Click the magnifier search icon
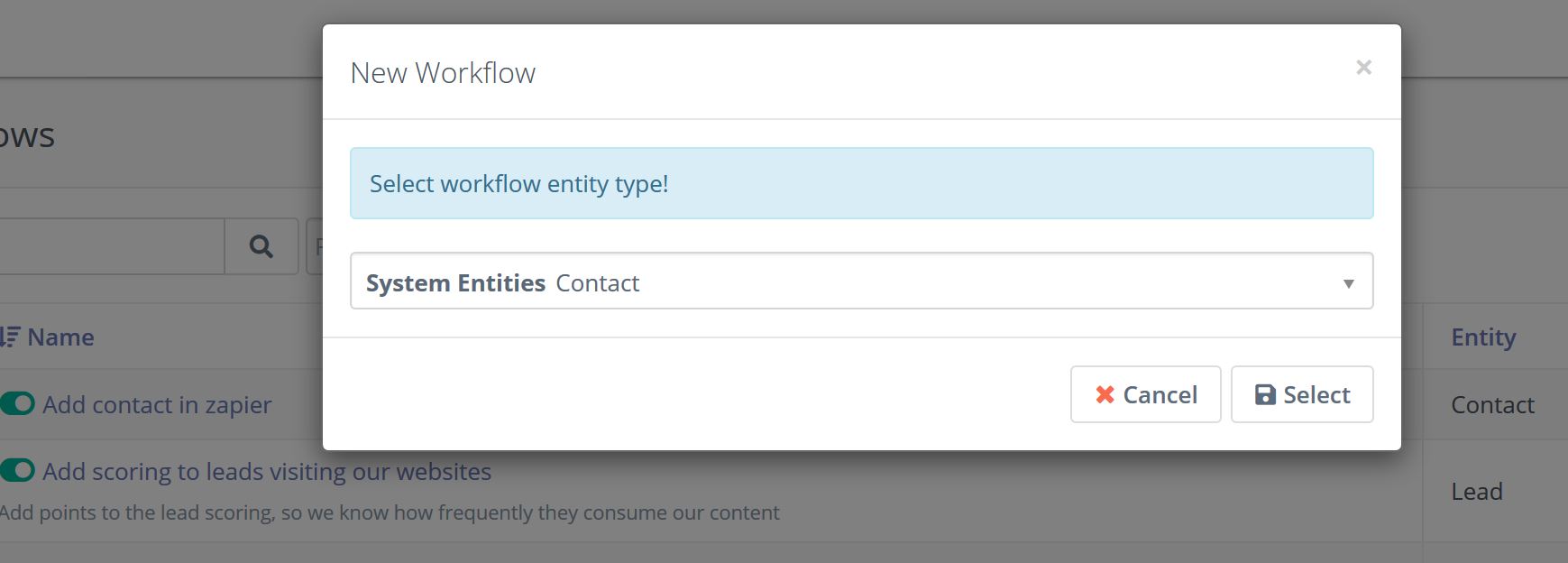Image resolution: width=1568 pixels, height=563 pixels. coord(261,245)
